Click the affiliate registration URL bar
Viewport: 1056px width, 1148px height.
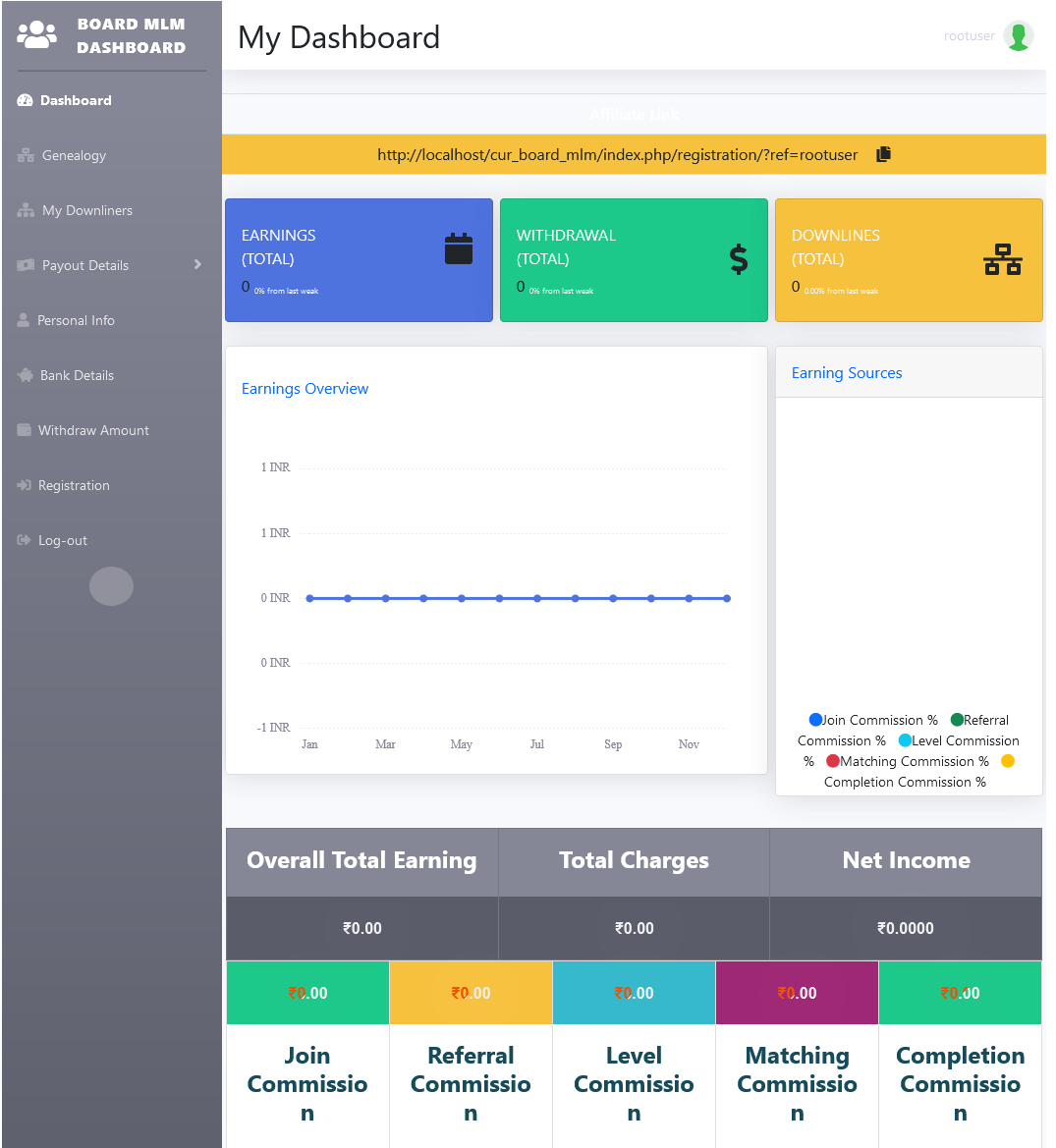(x=617, y=154)
